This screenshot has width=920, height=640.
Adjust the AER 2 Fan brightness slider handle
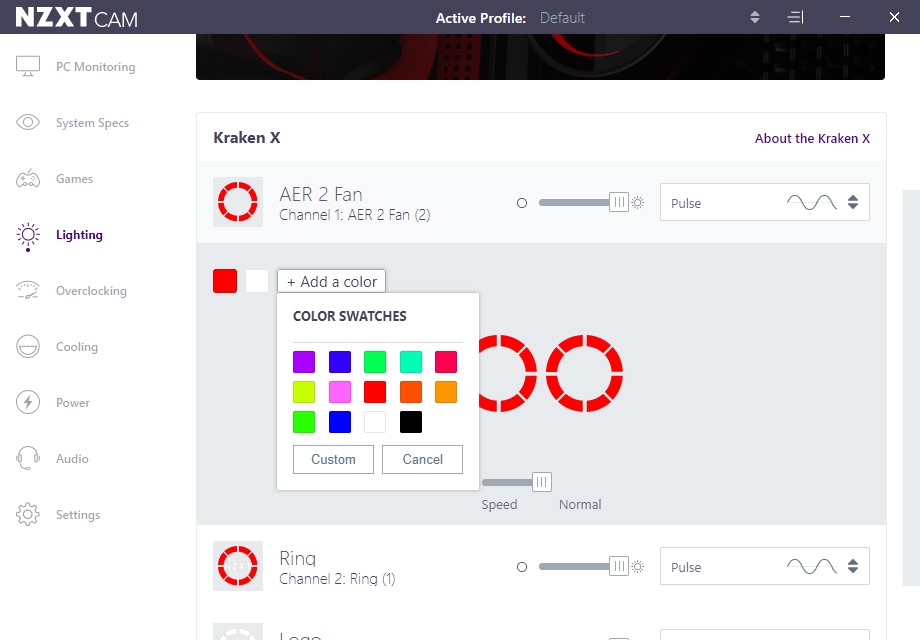tap(618, 202)
